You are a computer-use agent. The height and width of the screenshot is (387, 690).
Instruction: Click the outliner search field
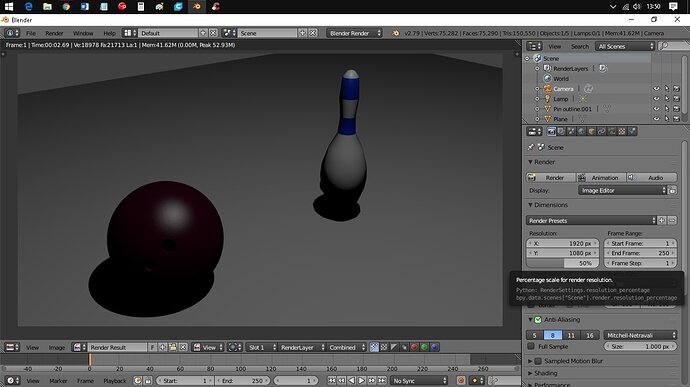click(x=675, y=46)
